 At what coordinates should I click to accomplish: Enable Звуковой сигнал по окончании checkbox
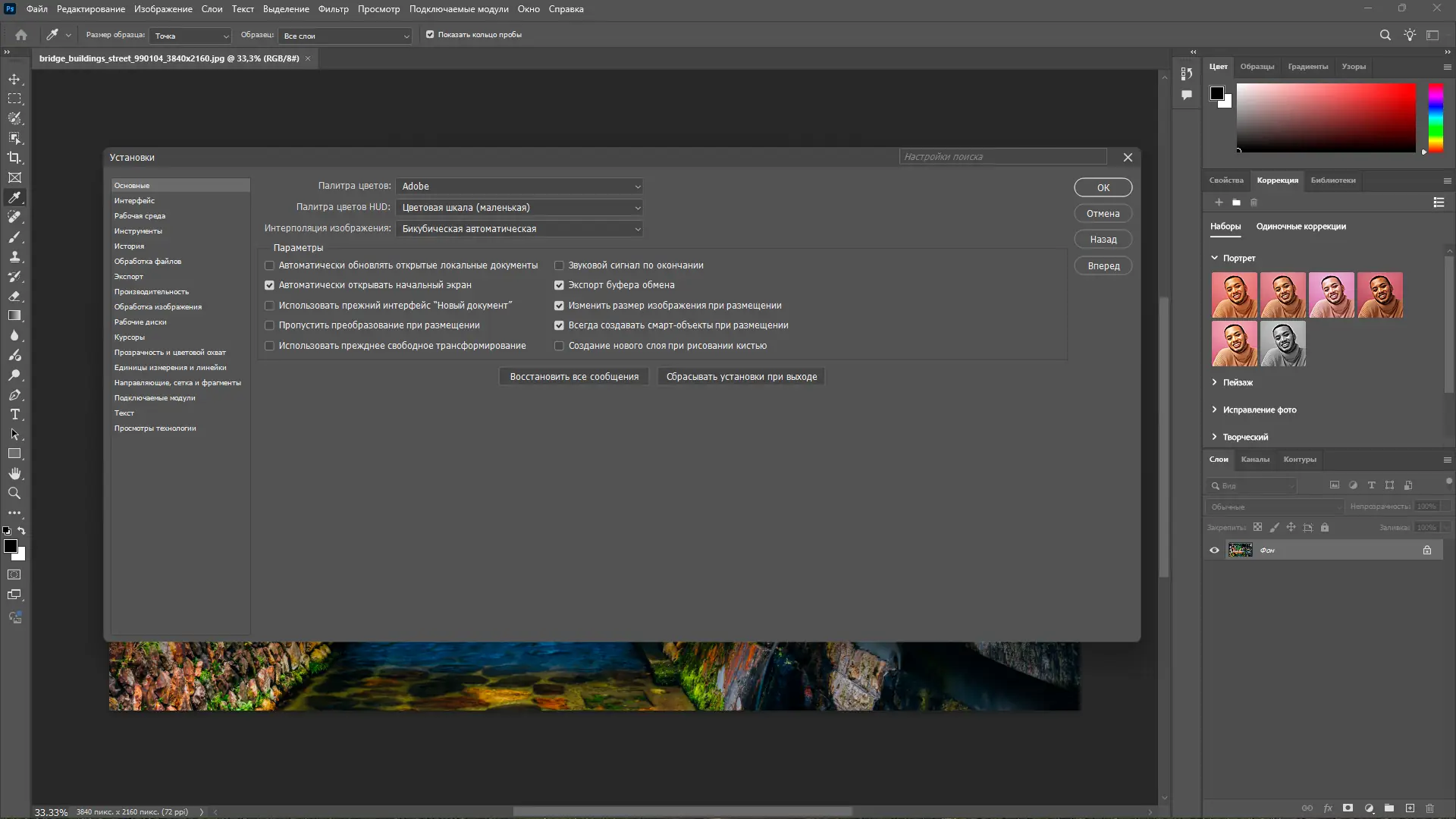[x=559, y=265]
